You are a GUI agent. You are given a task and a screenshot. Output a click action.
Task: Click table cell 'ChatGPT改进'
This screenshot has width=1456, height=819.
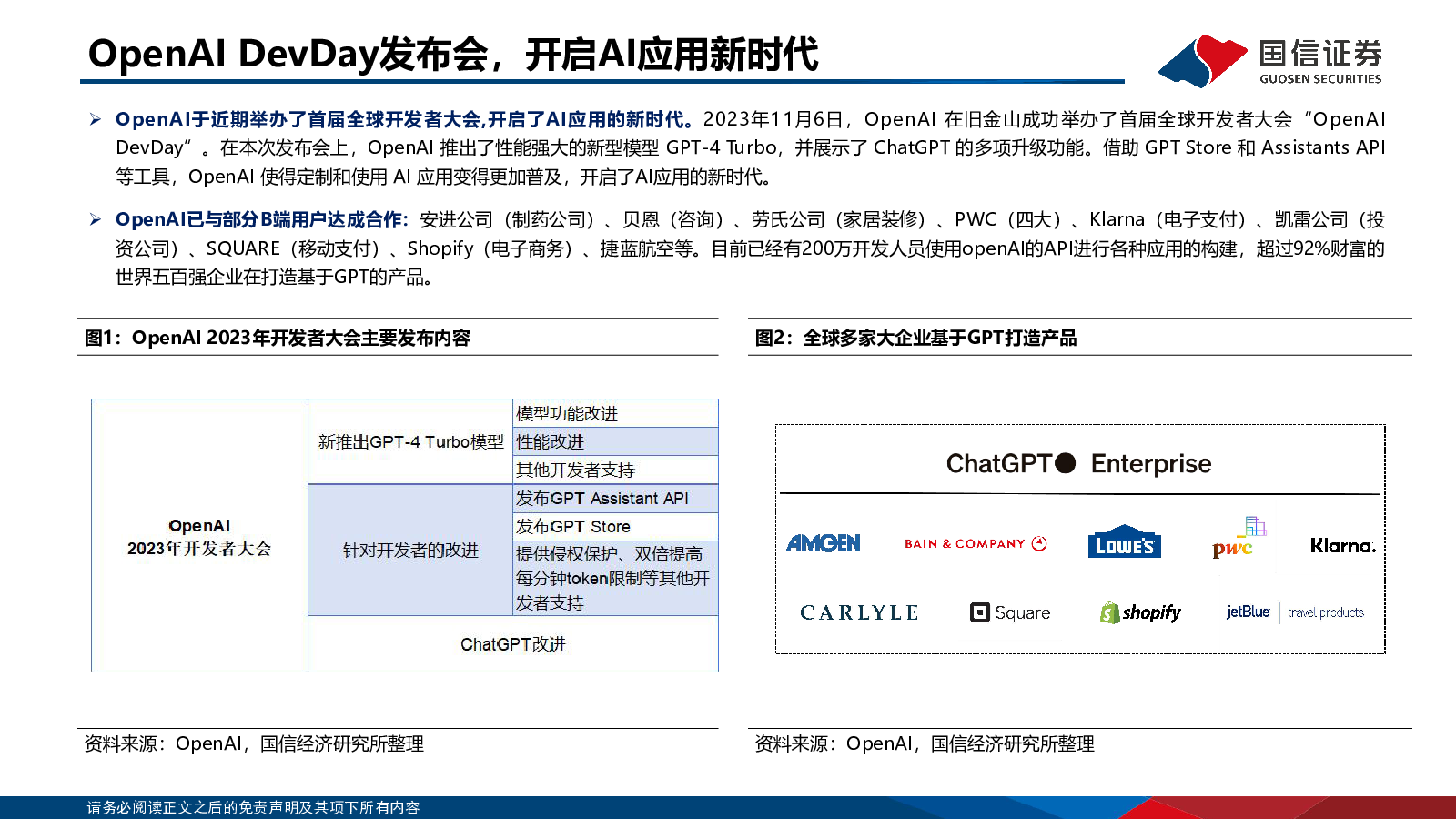click(513, 644)
